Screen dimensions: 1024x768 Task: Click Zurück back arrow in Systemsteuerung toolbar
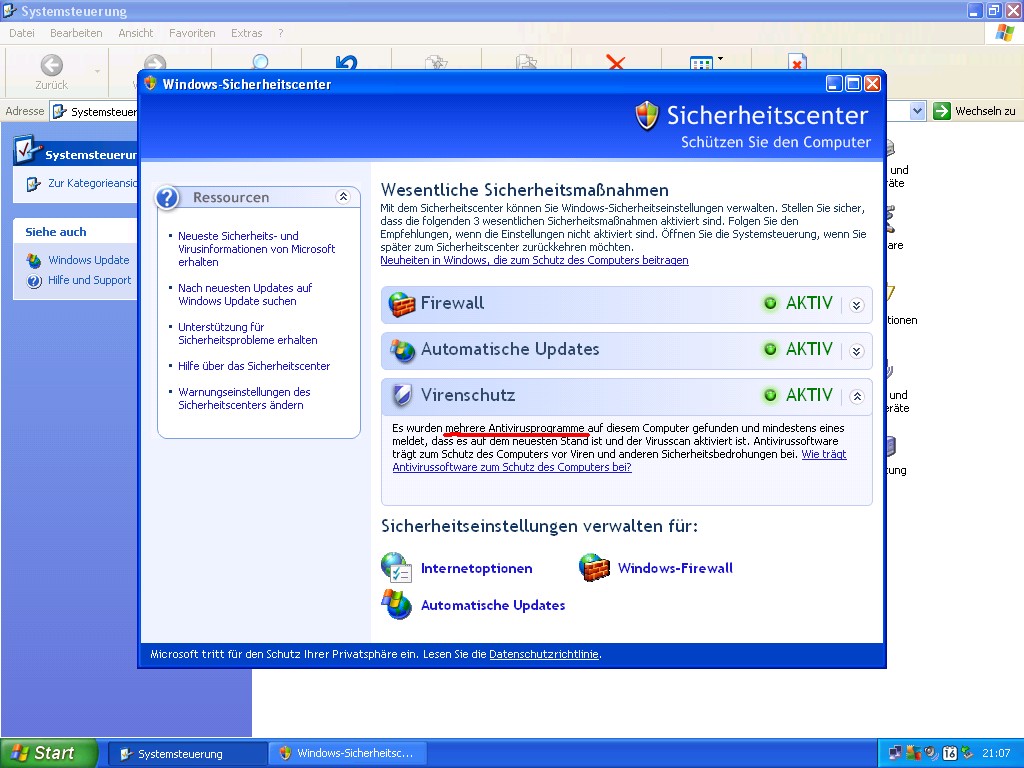52,65
